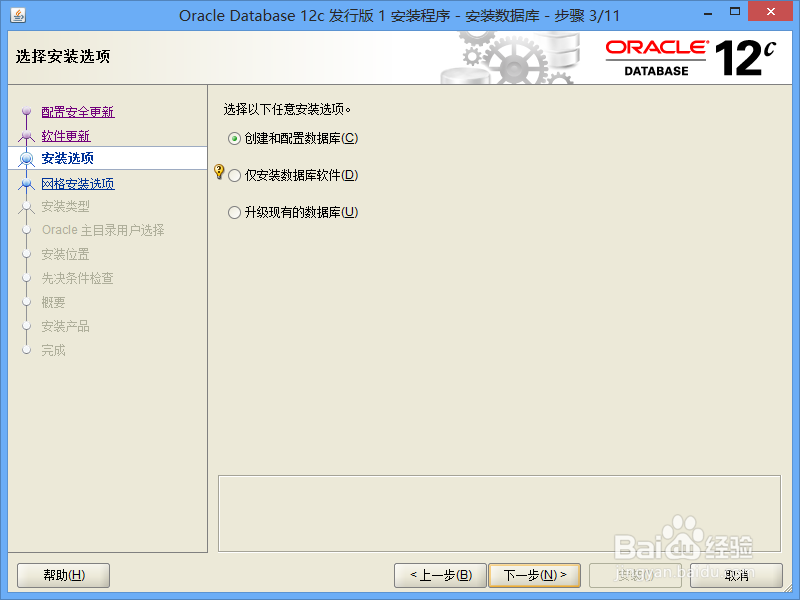Click the 配置安全更新 step node icon
800x600 pixels.
(x=27, y=111)
